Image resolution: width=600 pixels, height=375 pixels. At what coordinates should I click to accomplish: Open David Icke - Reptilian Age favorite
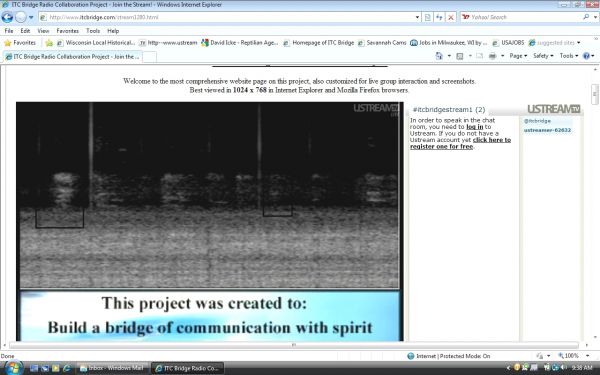pos(240,43)
